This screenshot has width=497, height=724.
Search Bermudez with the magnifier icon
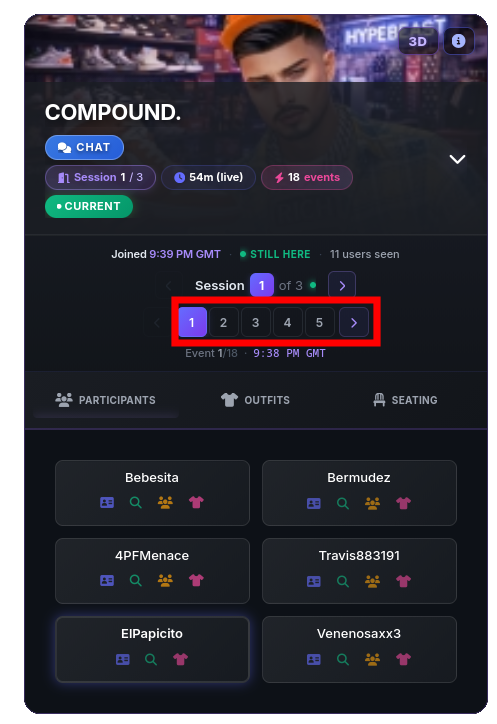343,503
